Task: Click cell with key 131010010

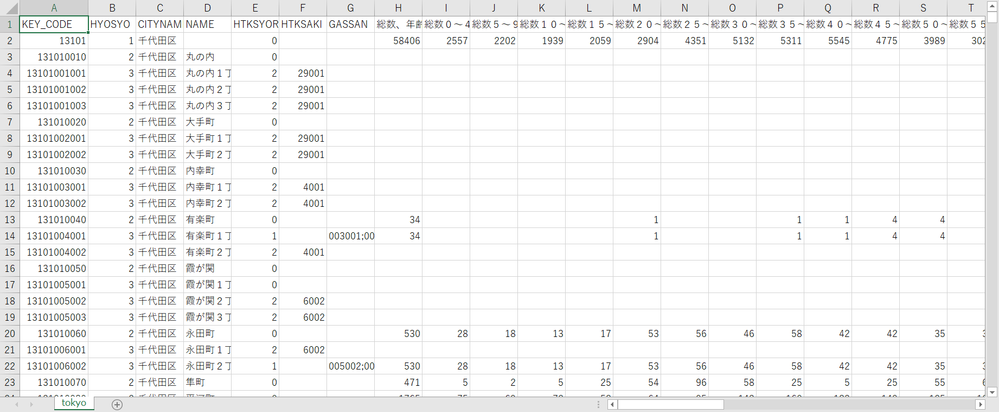Action: [x=54, y=57]
